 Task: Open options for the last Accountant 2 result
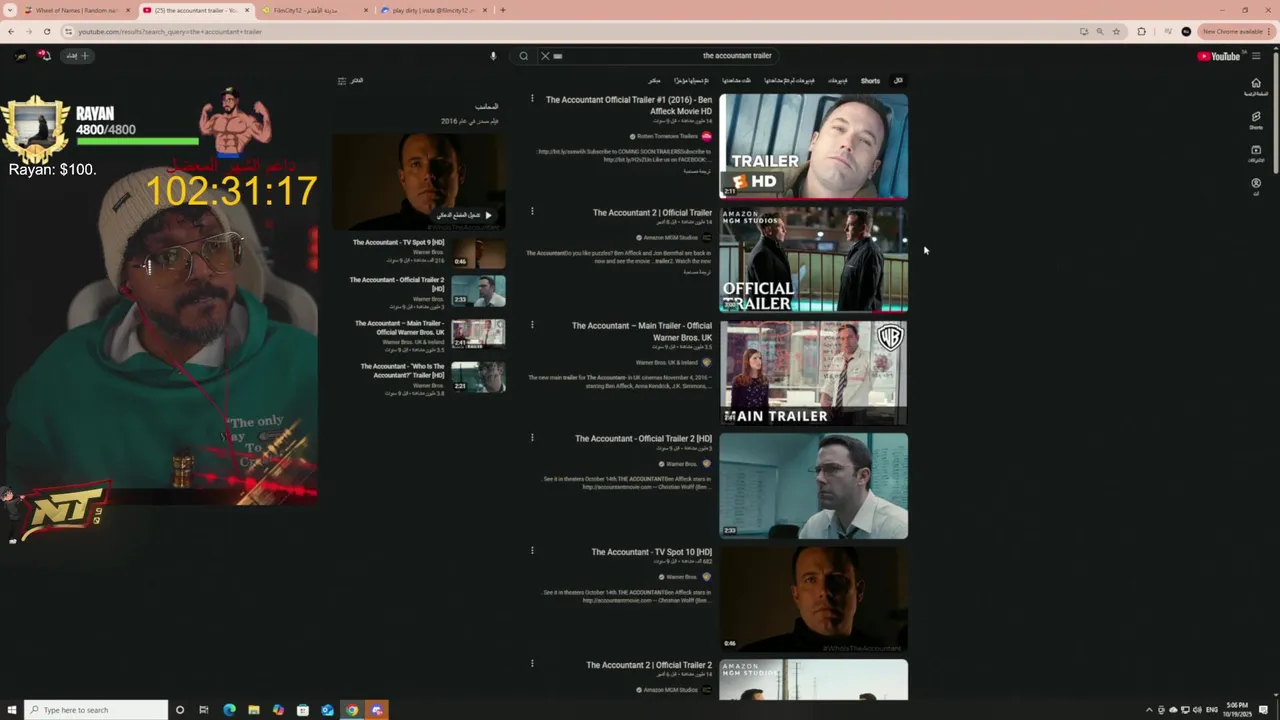tap(532, 664)
